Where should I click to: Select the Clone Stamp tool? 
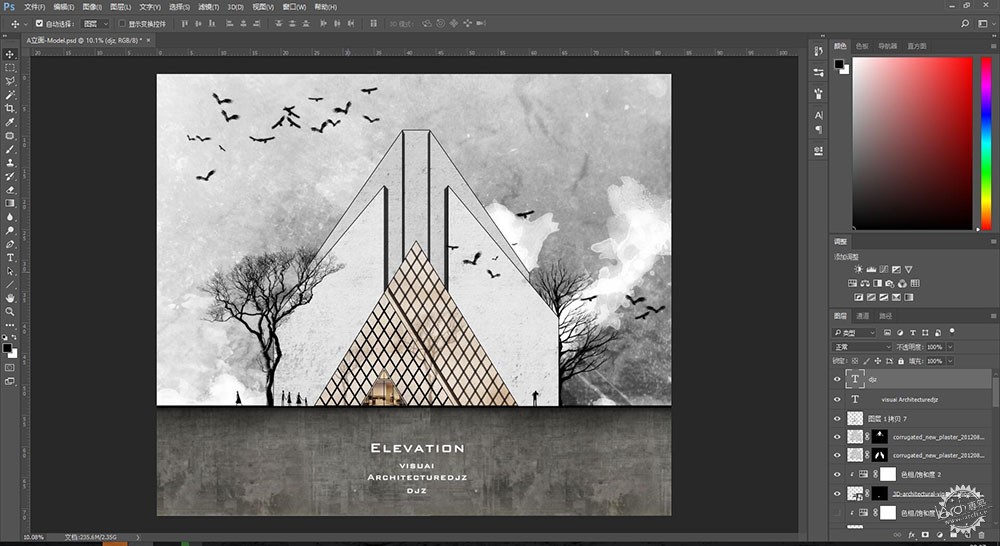tap(10, 163)
